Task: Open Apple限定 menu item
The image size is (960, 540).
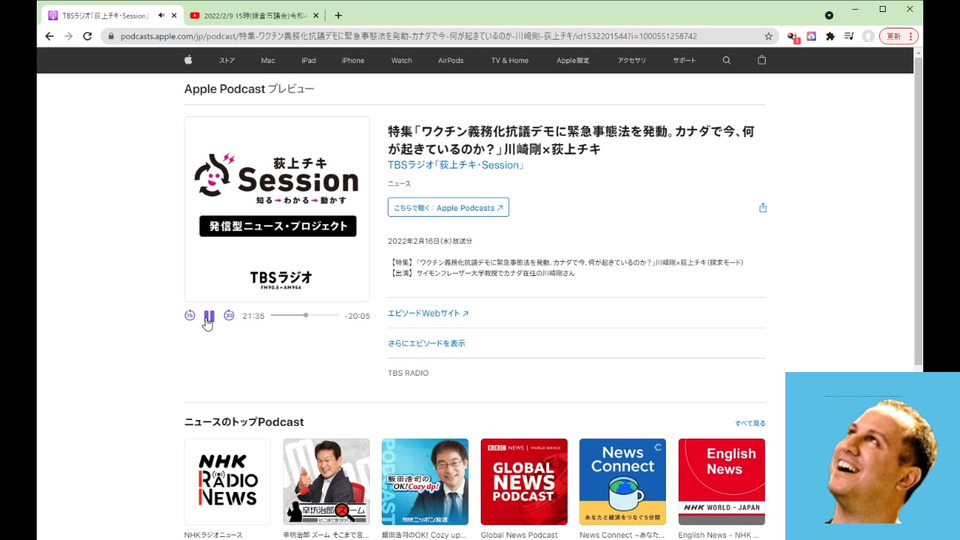Action: (x=572, y=61)
